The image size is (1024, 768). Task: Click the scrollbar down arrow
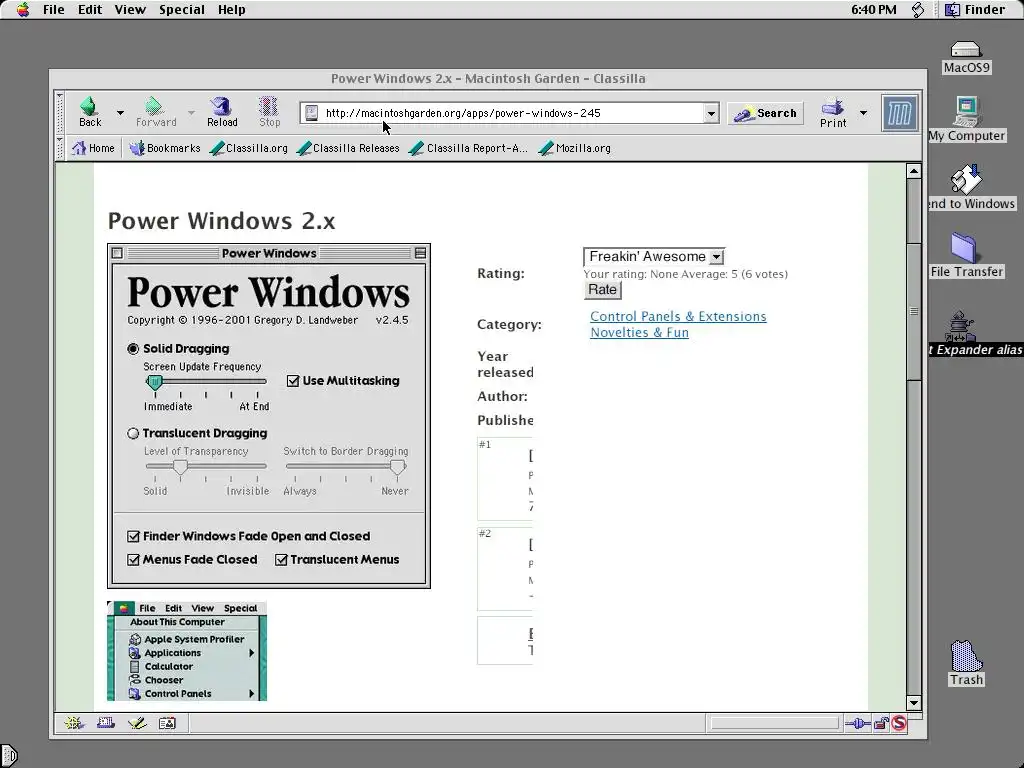click(914, 703)
